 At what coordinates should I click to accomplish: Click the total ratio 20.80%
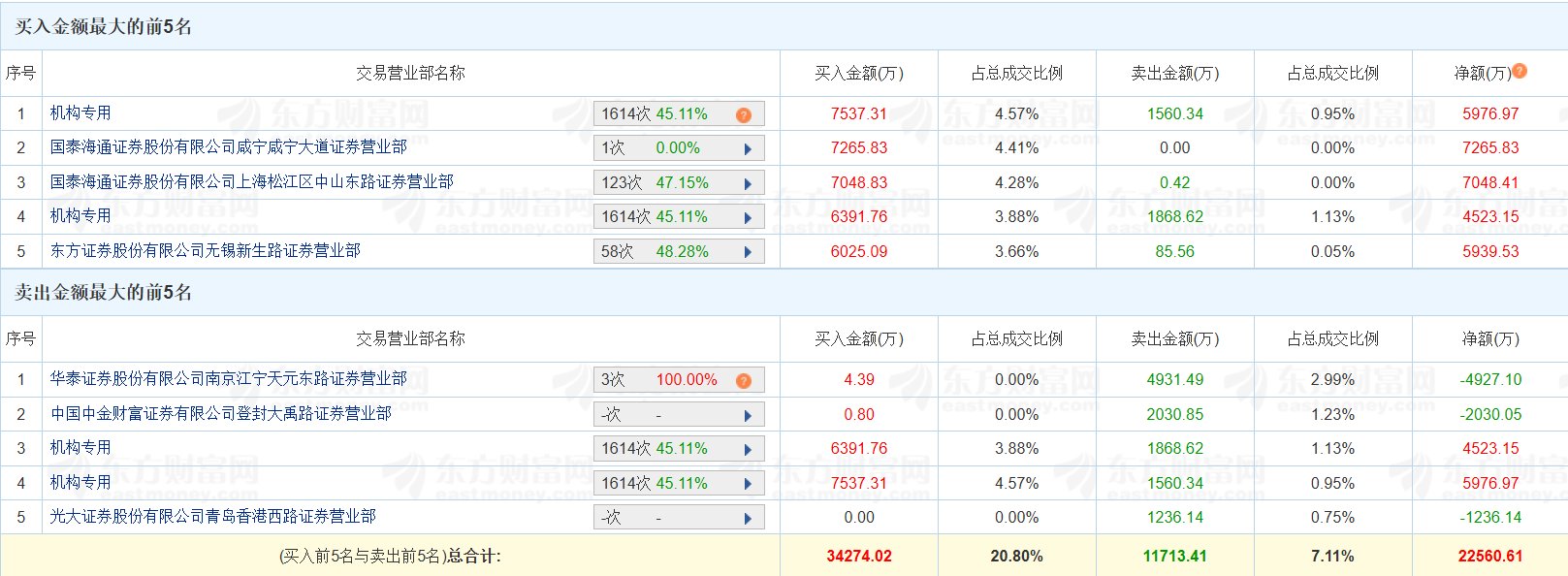click(x=1017, y=556)
